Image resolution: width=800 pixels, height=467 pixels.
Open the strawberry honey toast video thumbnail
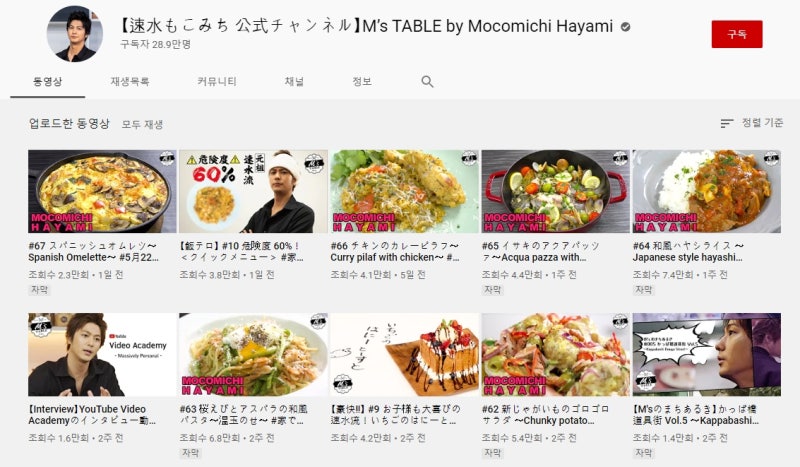pos(404,355)
